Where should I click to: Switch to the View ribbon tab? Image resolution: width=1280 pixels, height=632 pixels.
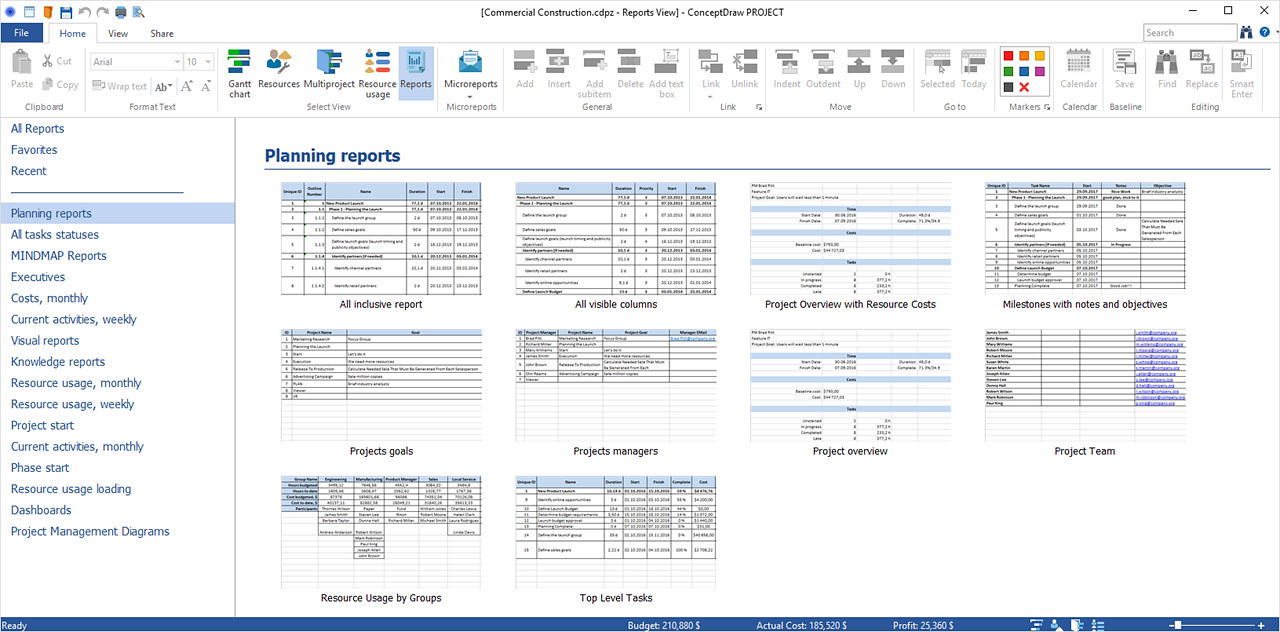[x=118, y=33]
